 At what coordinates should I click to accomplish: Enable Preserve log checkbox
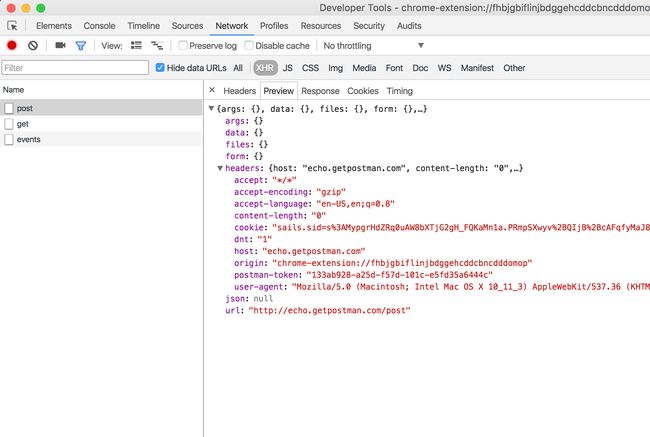pos(183,45)
